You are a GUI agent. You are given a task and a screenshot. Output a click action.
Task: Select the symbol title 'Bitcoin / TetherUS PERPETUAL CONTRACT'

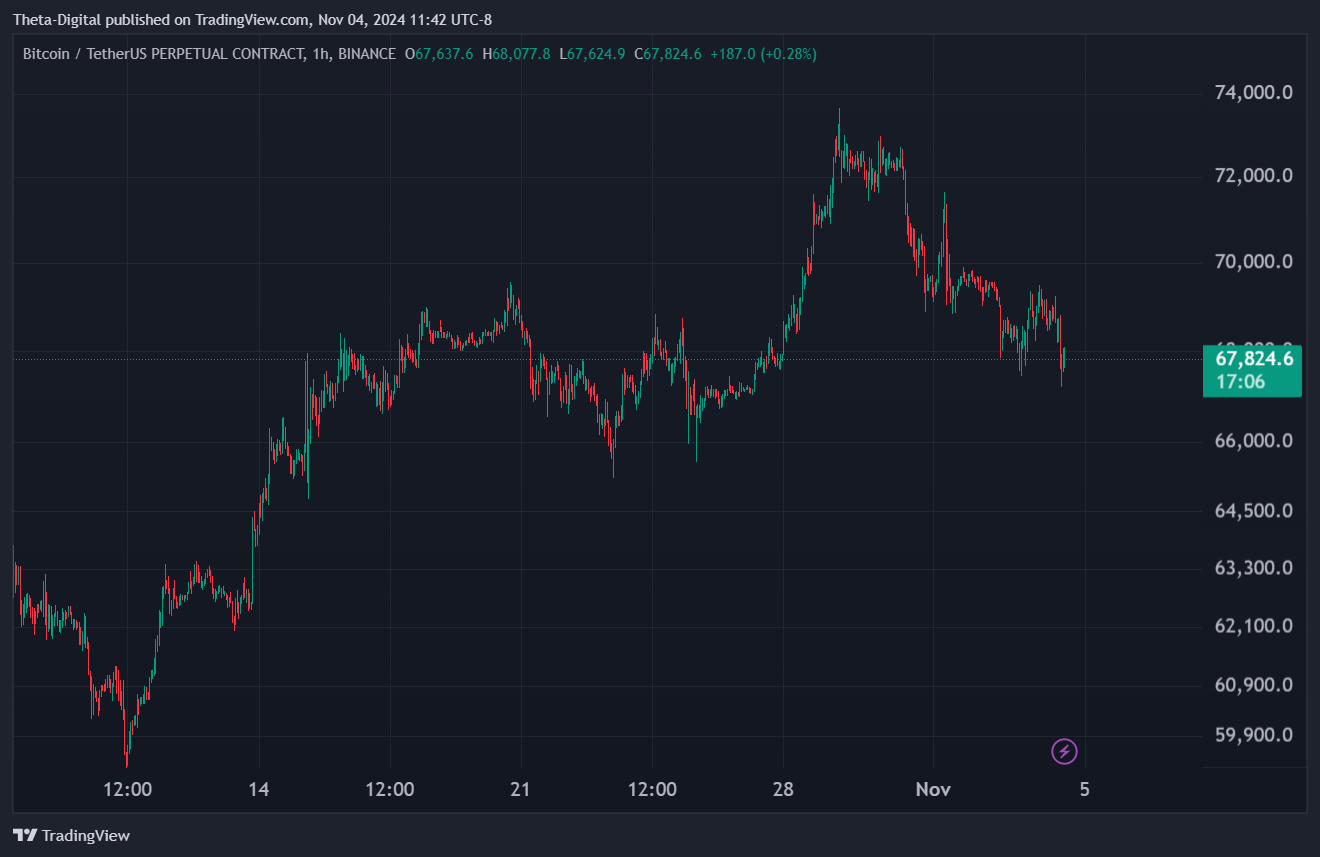[x=163, y=54]
